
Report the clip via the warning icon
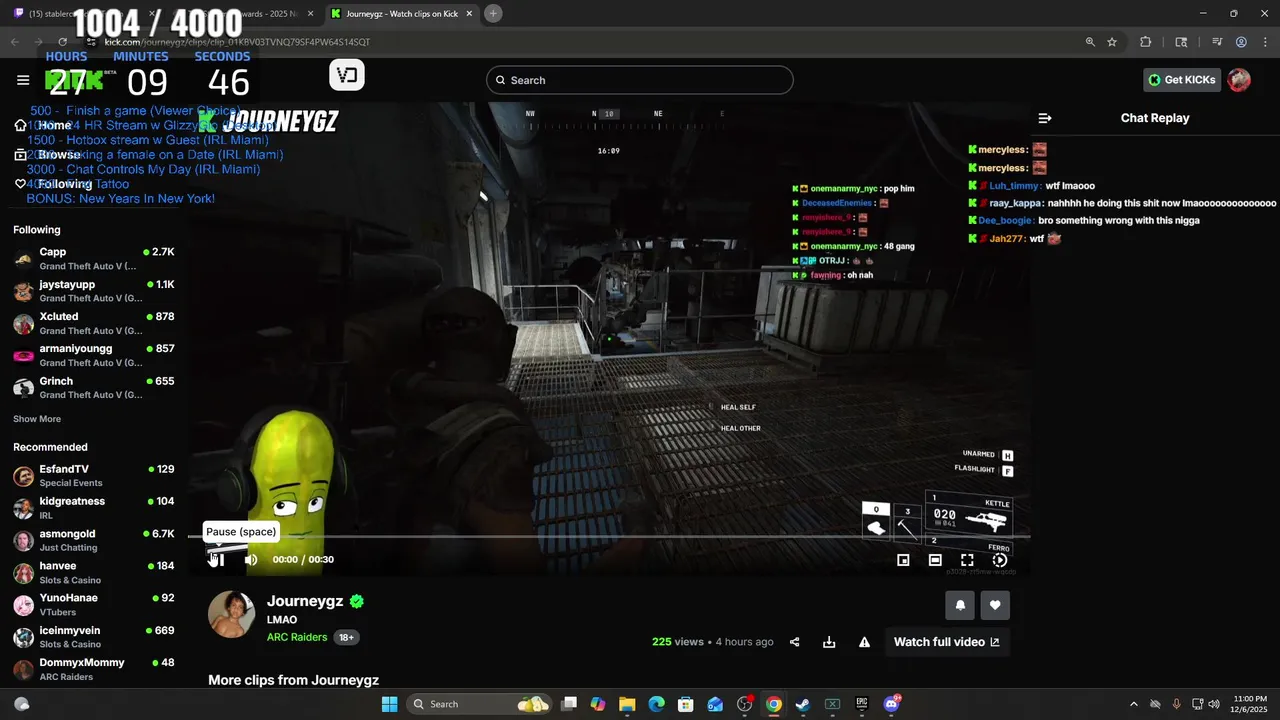coord(864,642)
